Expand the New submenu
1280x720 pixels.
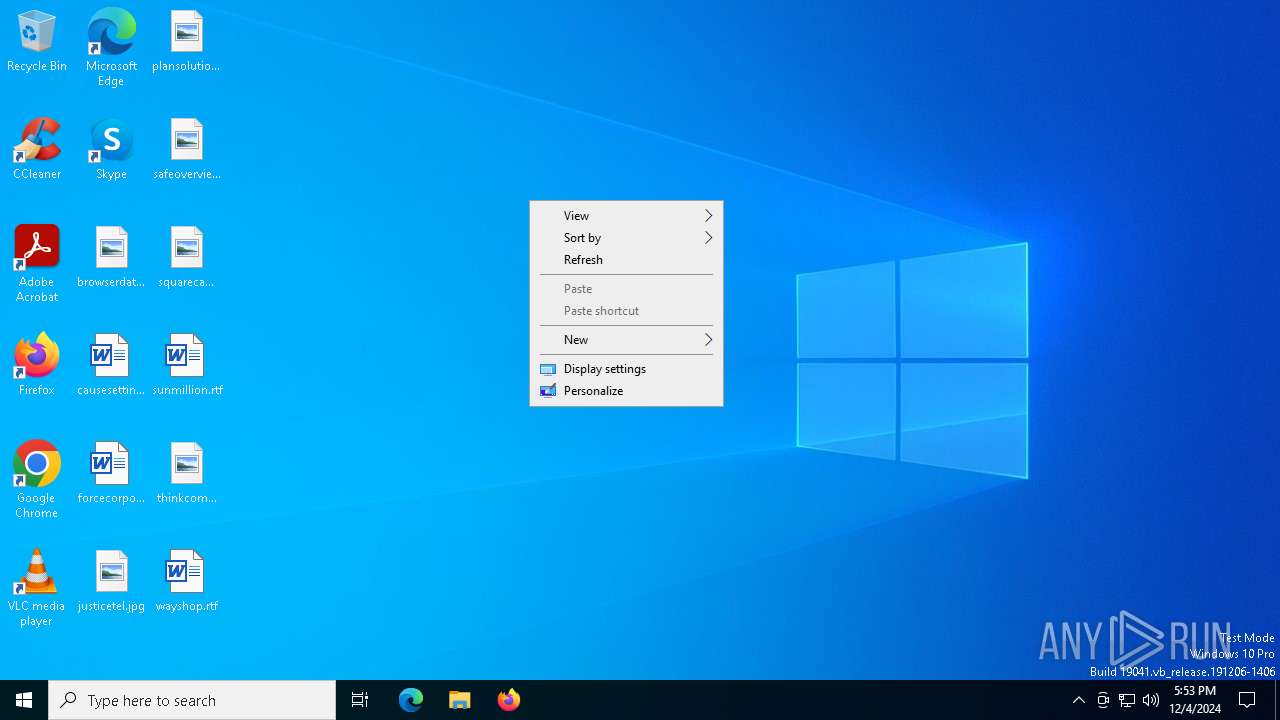coord(626,340)
